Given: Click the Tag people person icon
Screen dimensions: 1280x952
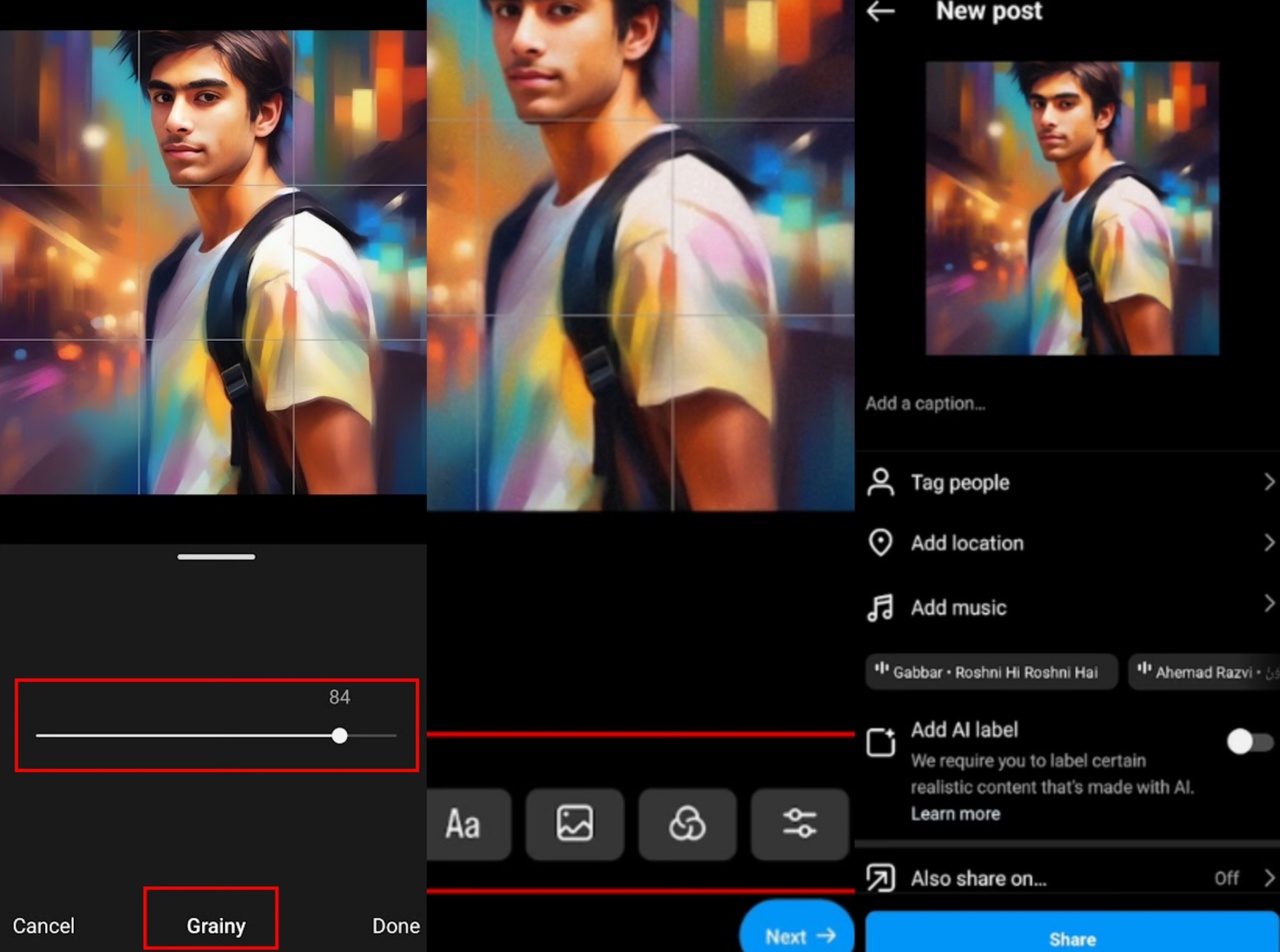Looking at the screenshot, I should click(x=880, y=482).
